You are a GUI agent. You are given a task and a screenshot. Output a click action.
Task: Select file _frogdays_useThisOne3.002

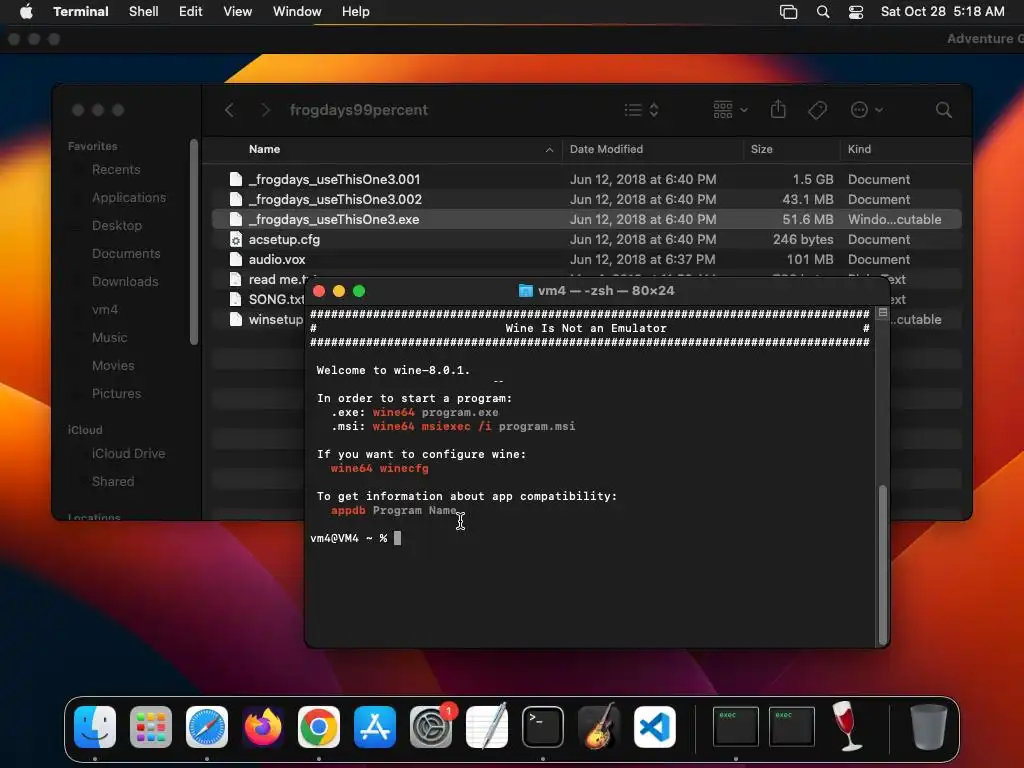[x=586, y=199]
